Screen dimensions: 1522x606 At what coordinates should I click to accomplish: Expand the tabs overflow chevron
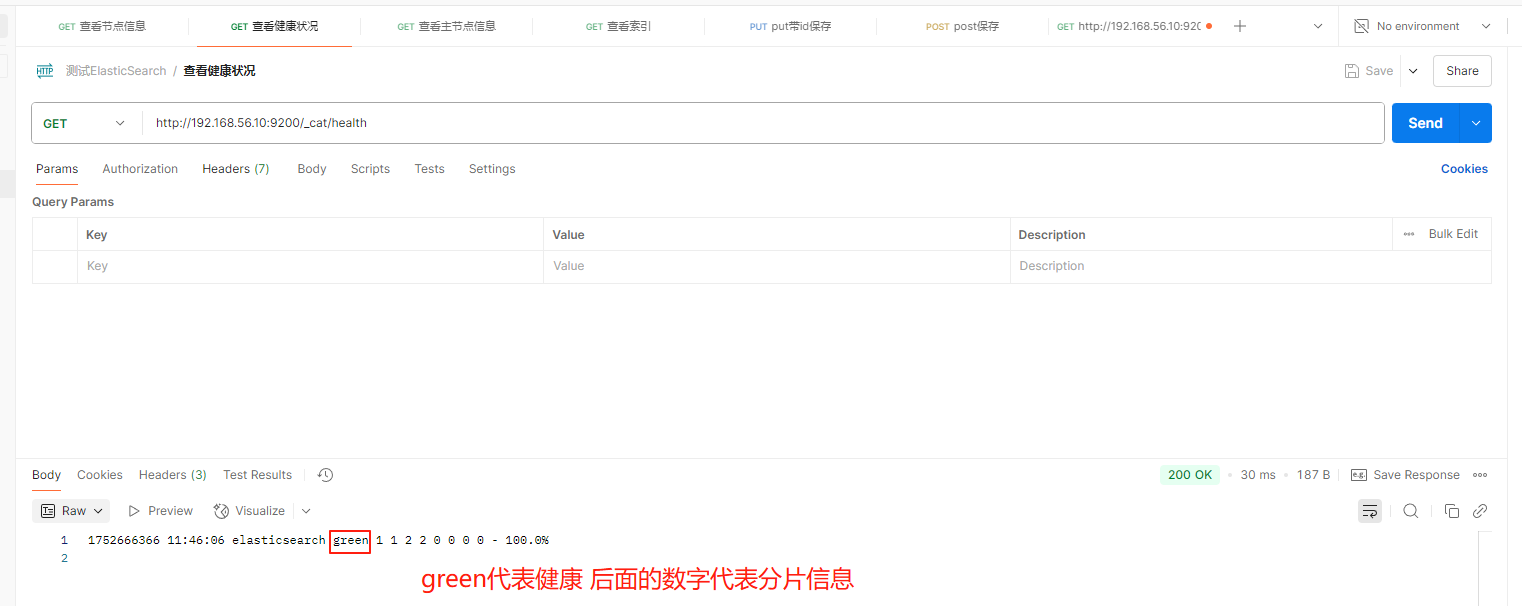click(1318, 26)
